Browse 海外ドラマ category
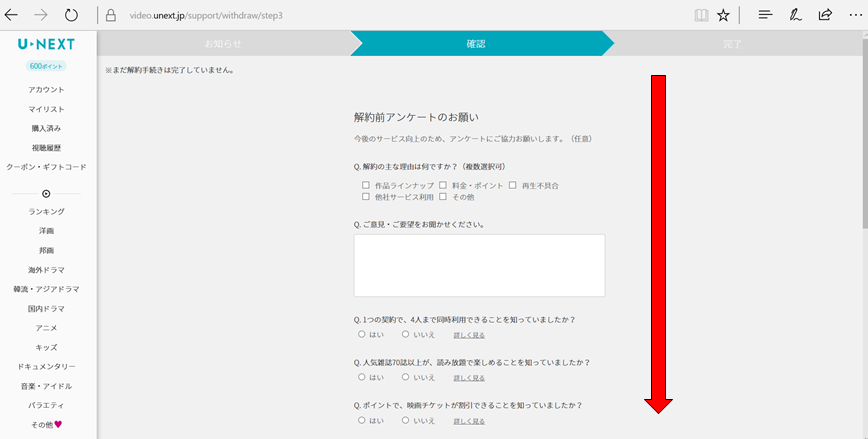868x439 pixels. point(46,270)
